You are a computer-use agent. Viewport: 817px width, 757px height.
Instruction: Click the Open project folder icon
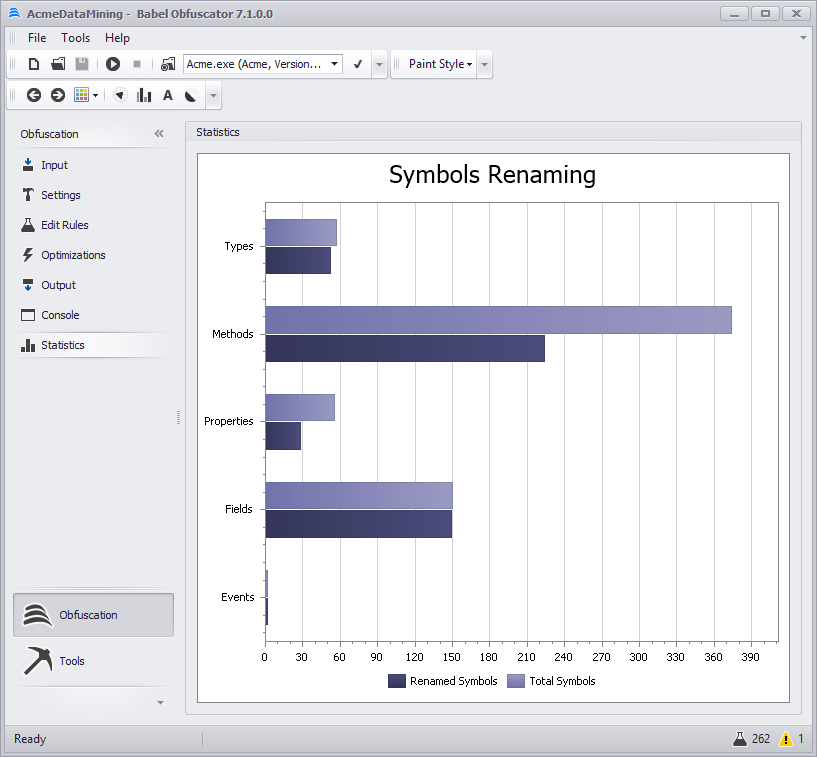(x=58, y=64)
